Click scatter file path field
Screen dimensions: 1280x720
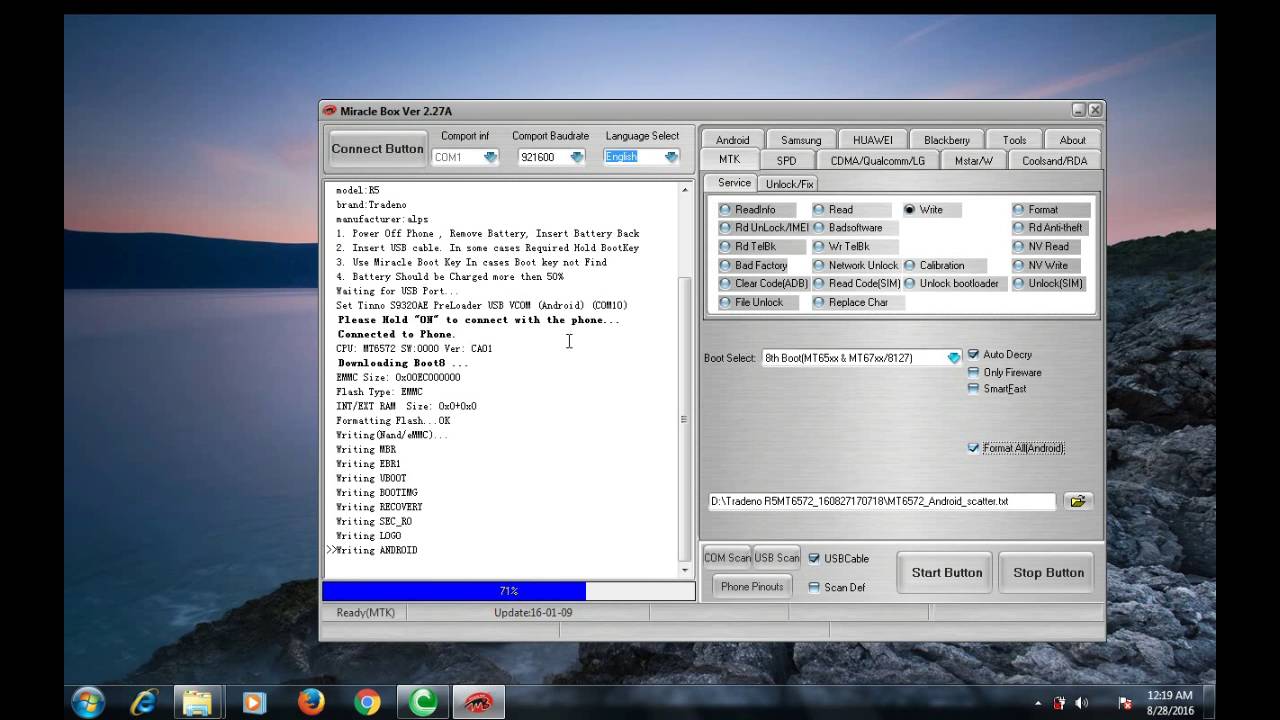pos(882,502)
